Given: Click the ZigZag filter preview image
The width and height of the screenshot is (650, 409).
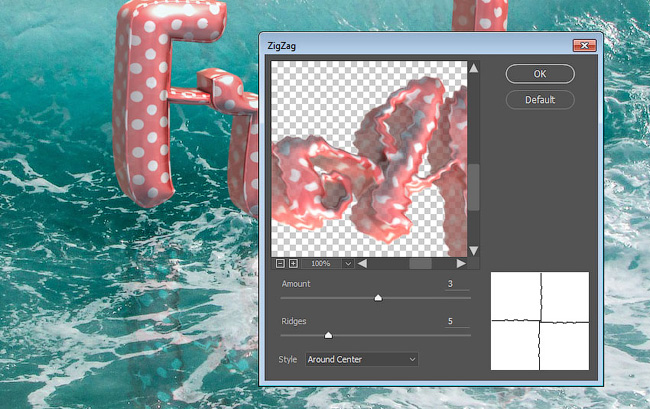Looking at the screenshot, I should pos(369,159).
